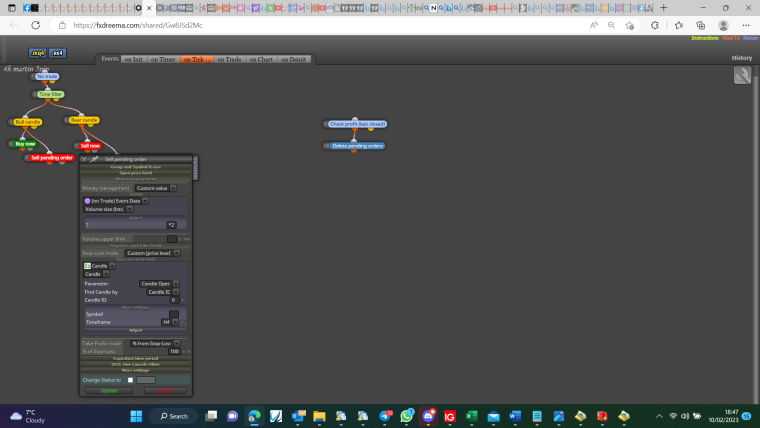
Task: Open the Find Candle by dropdown
Action: pos(162,292)
